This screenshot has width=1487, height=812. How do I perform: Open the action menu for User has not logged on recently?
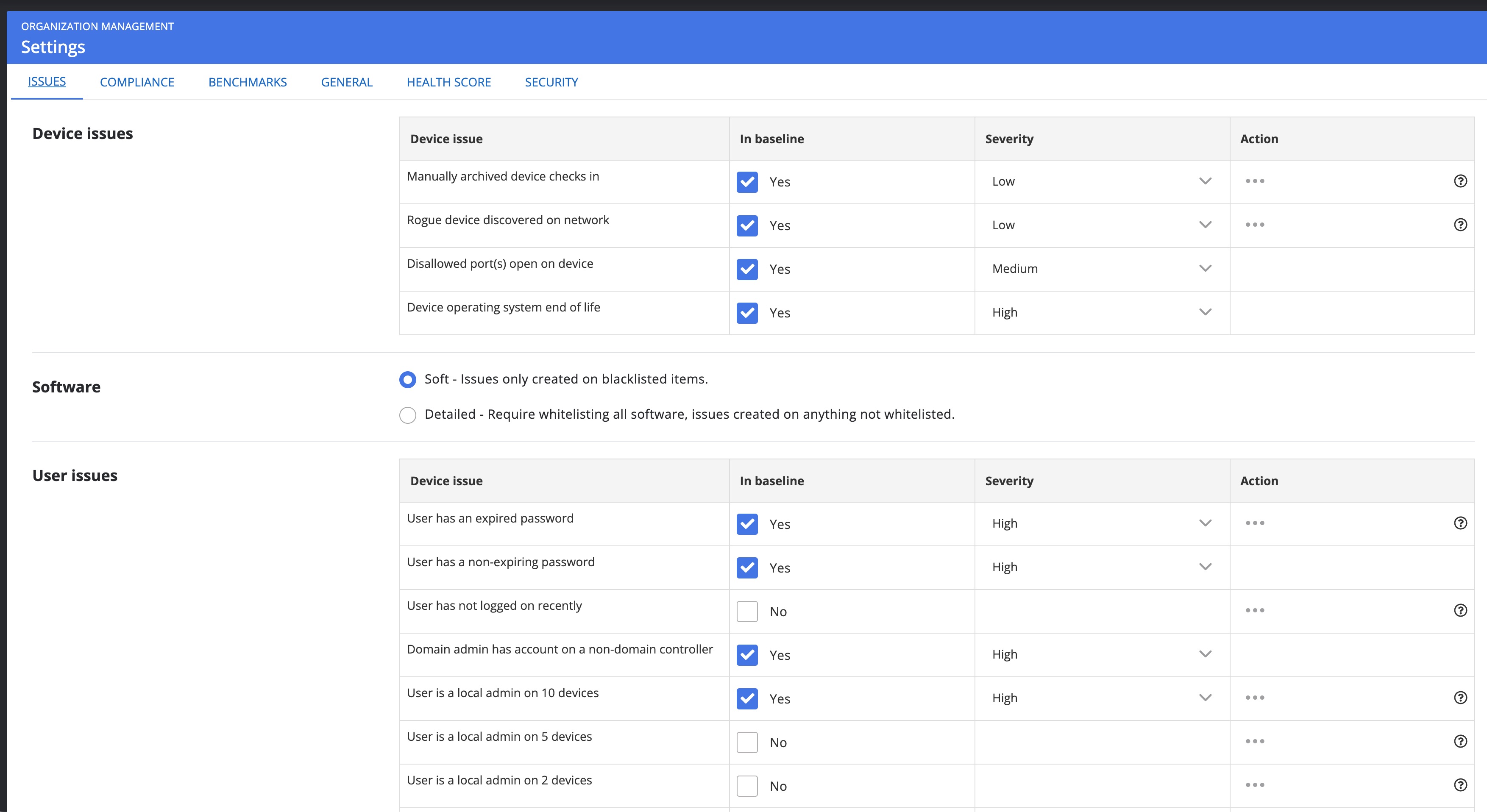click(1255, 610)
